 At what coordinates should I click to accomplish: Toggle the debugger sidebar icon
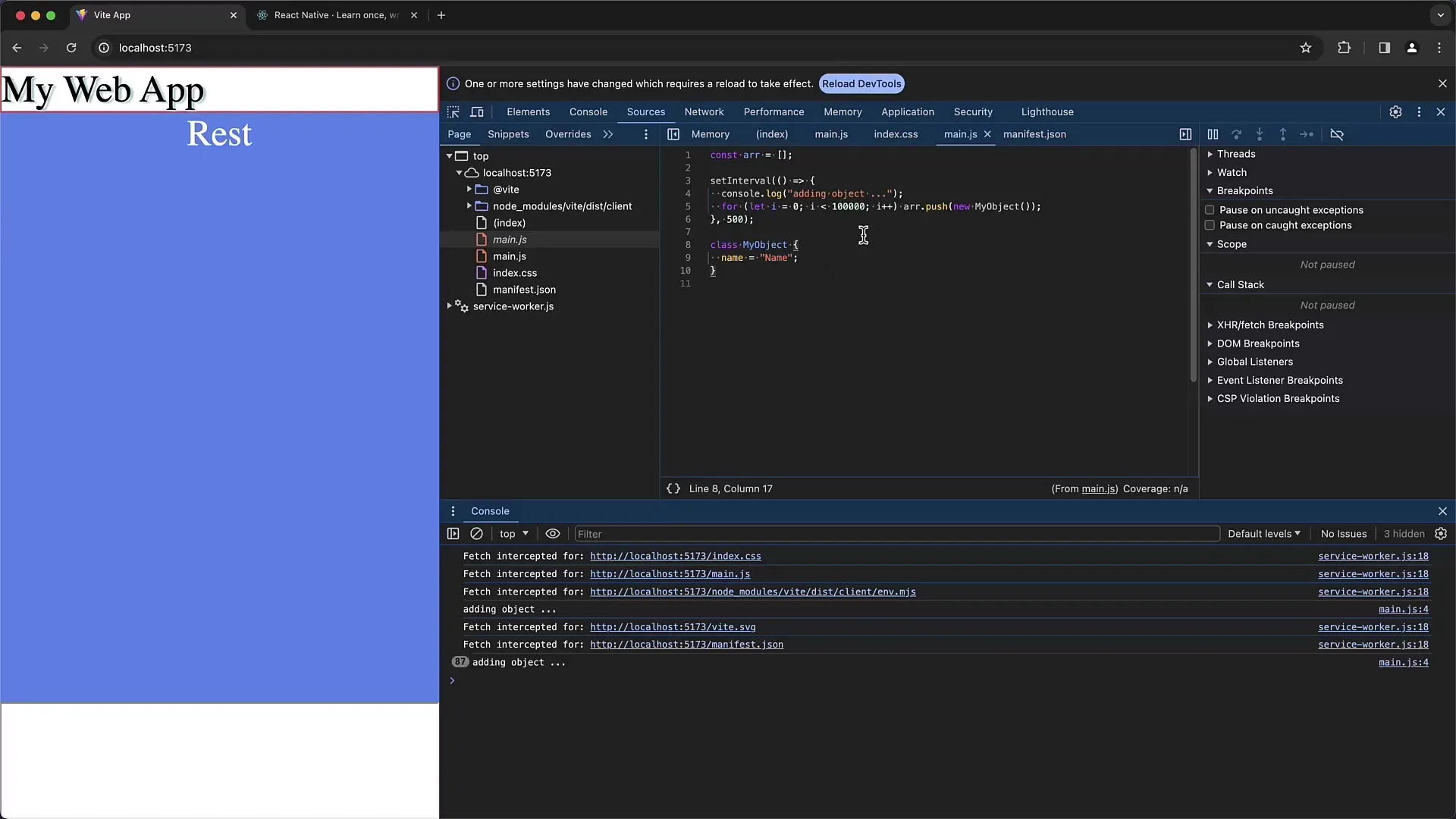pos(1185,134)
